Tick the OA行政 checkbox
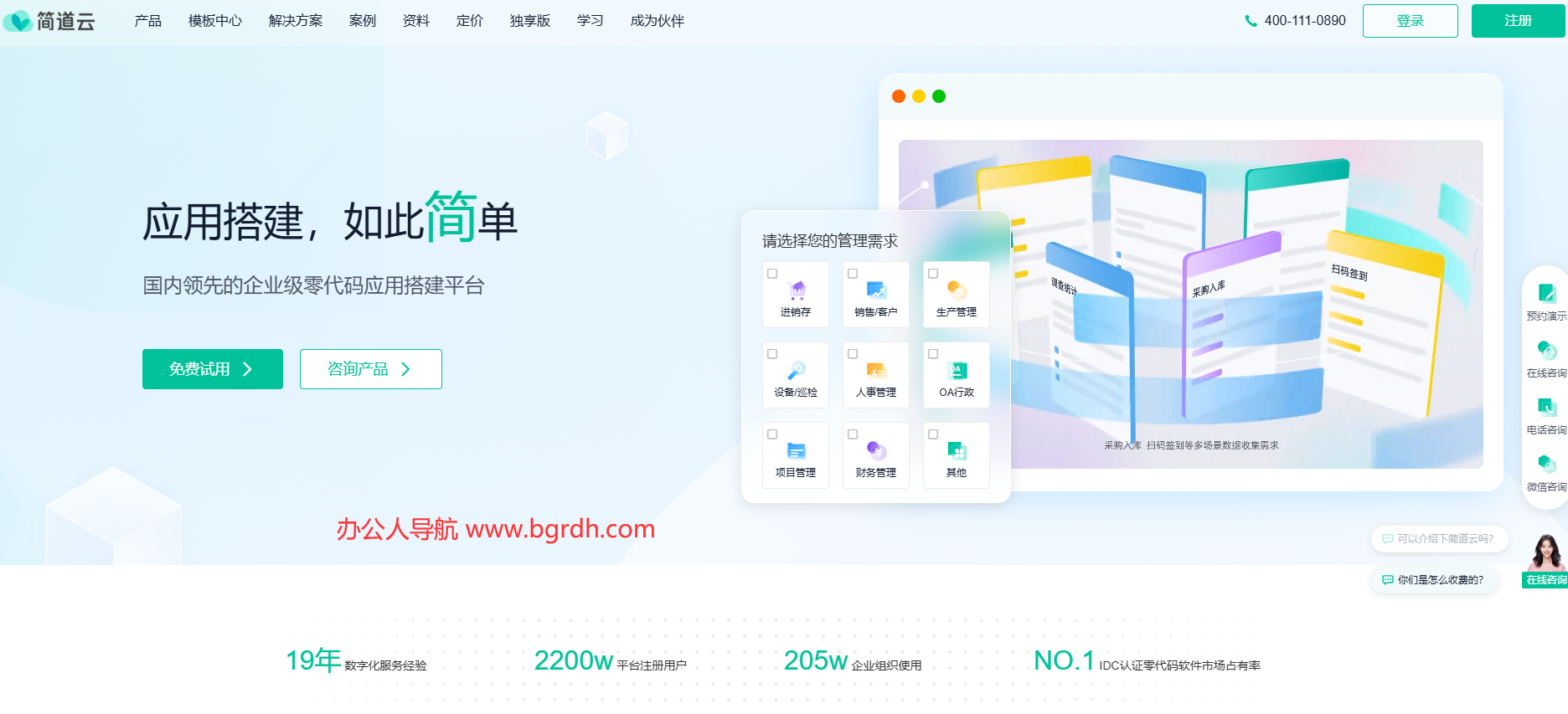Image resolution: width=1568 pixels, height=714 pixels. point(933,354)
